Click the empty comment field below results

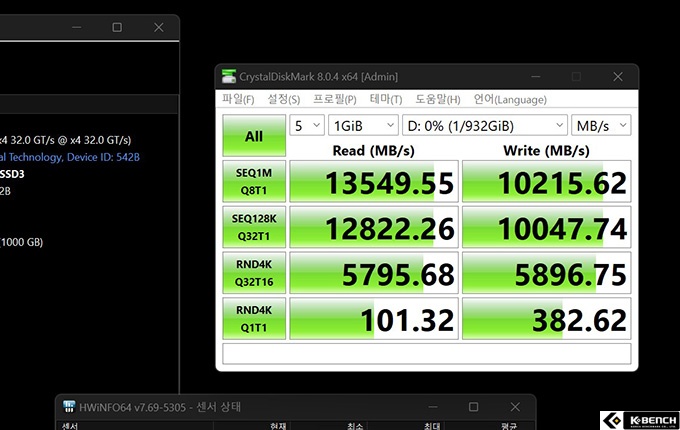tap(427, 354)
